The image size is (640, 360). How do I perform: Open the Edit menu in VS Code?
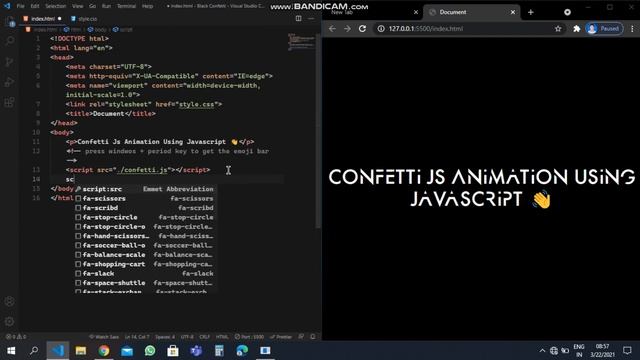pyautogui.click(x=35, y=6)
